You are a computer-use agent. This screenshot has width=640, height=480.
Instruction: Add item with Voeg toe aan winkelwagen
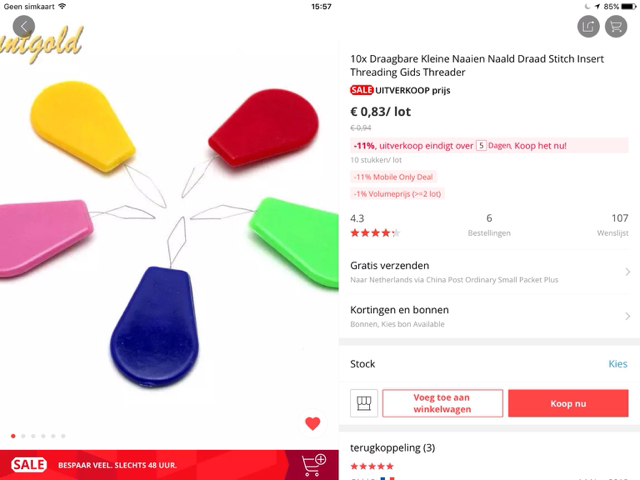442,403
